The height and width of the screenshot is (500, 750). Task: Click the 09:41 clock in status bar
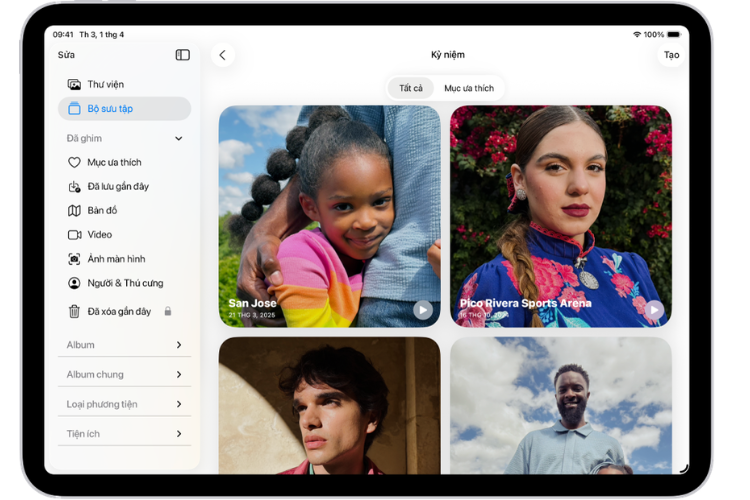click(63, 34)
